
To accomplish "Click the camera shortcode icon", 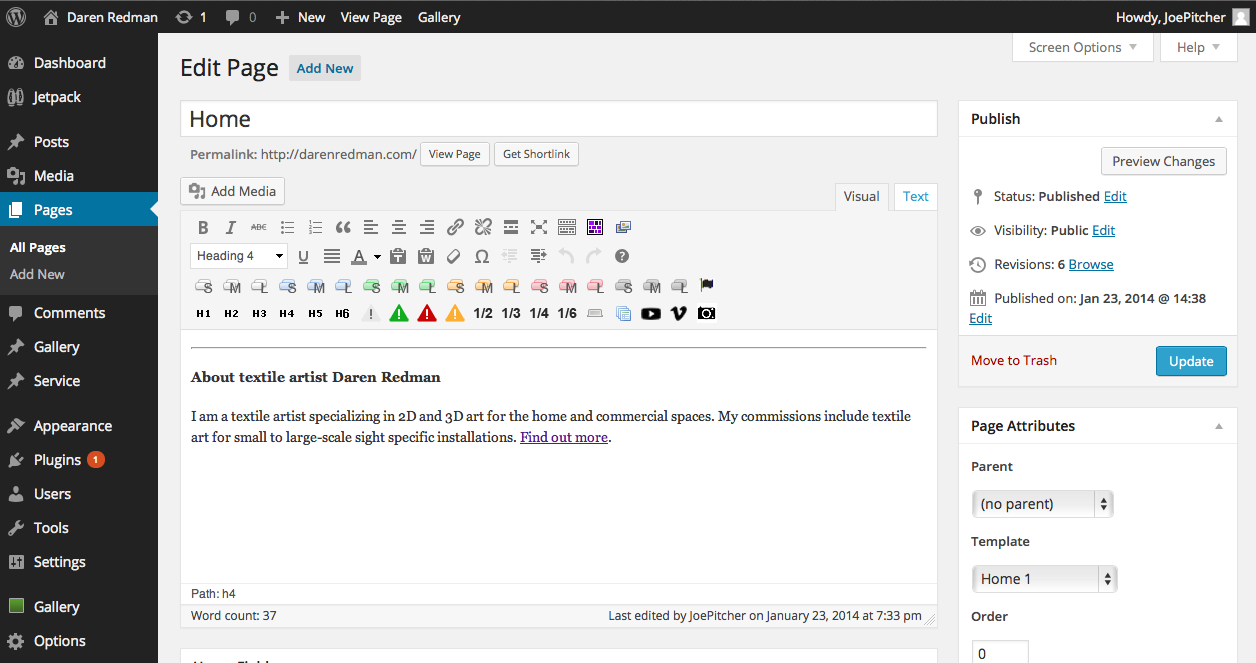I will pyautogui.click(x=707, y=313).
